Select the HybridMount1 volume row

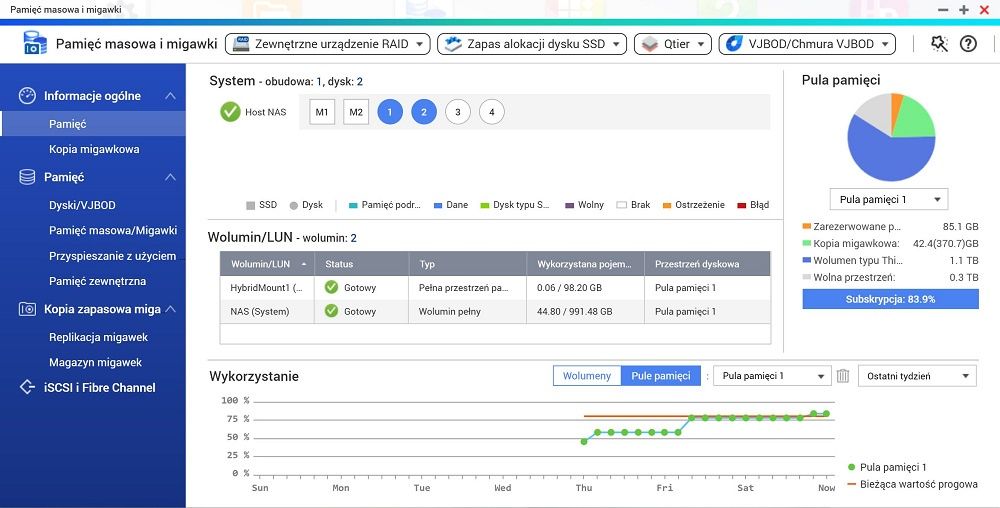tap(495, 287)
